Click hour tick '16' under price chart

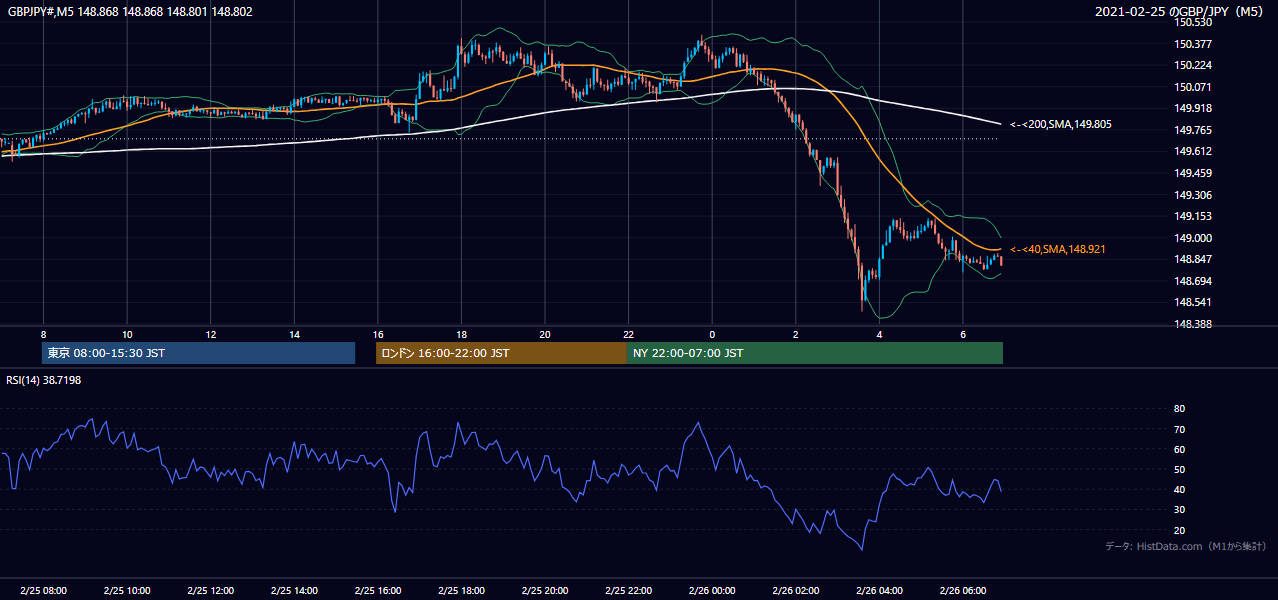pyautogui.click(x=378, y=335)
